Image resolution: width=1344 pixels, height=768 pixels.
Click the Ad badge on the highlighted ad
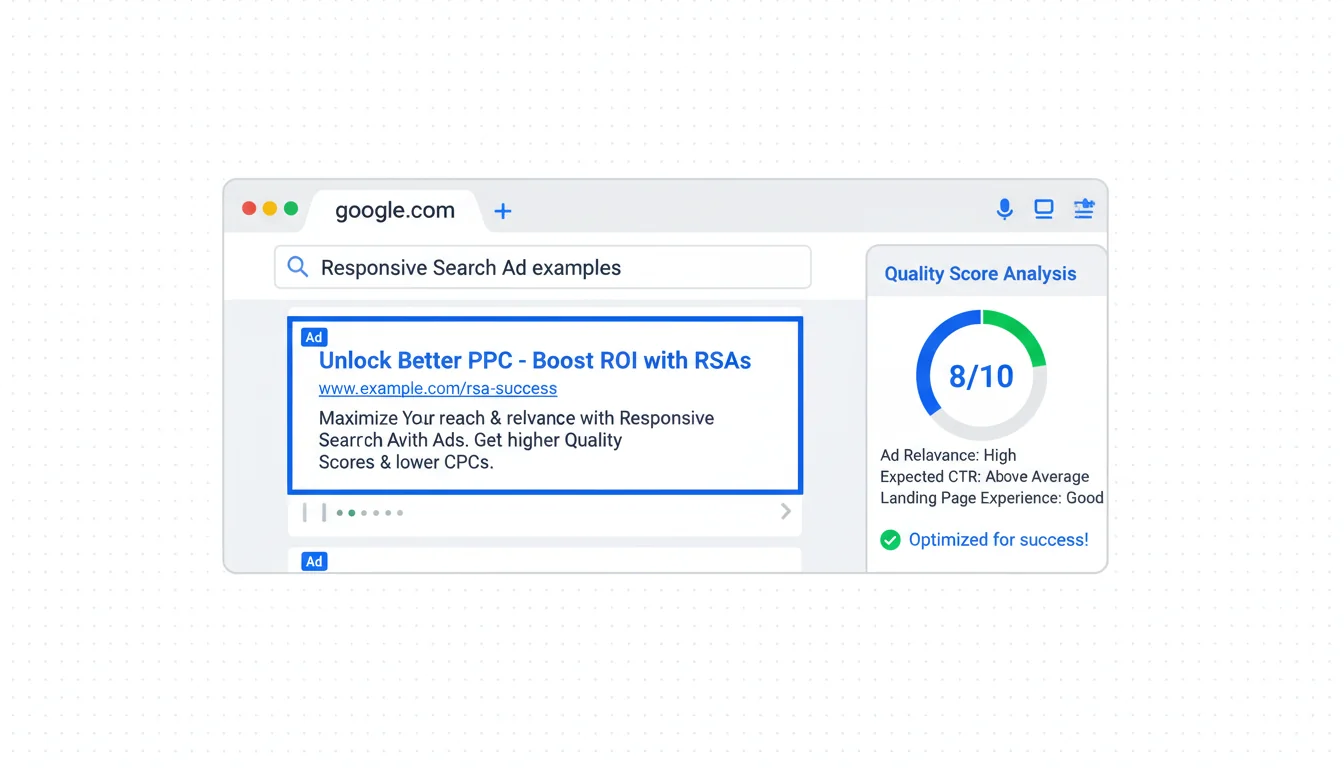[x=314, y=337]
